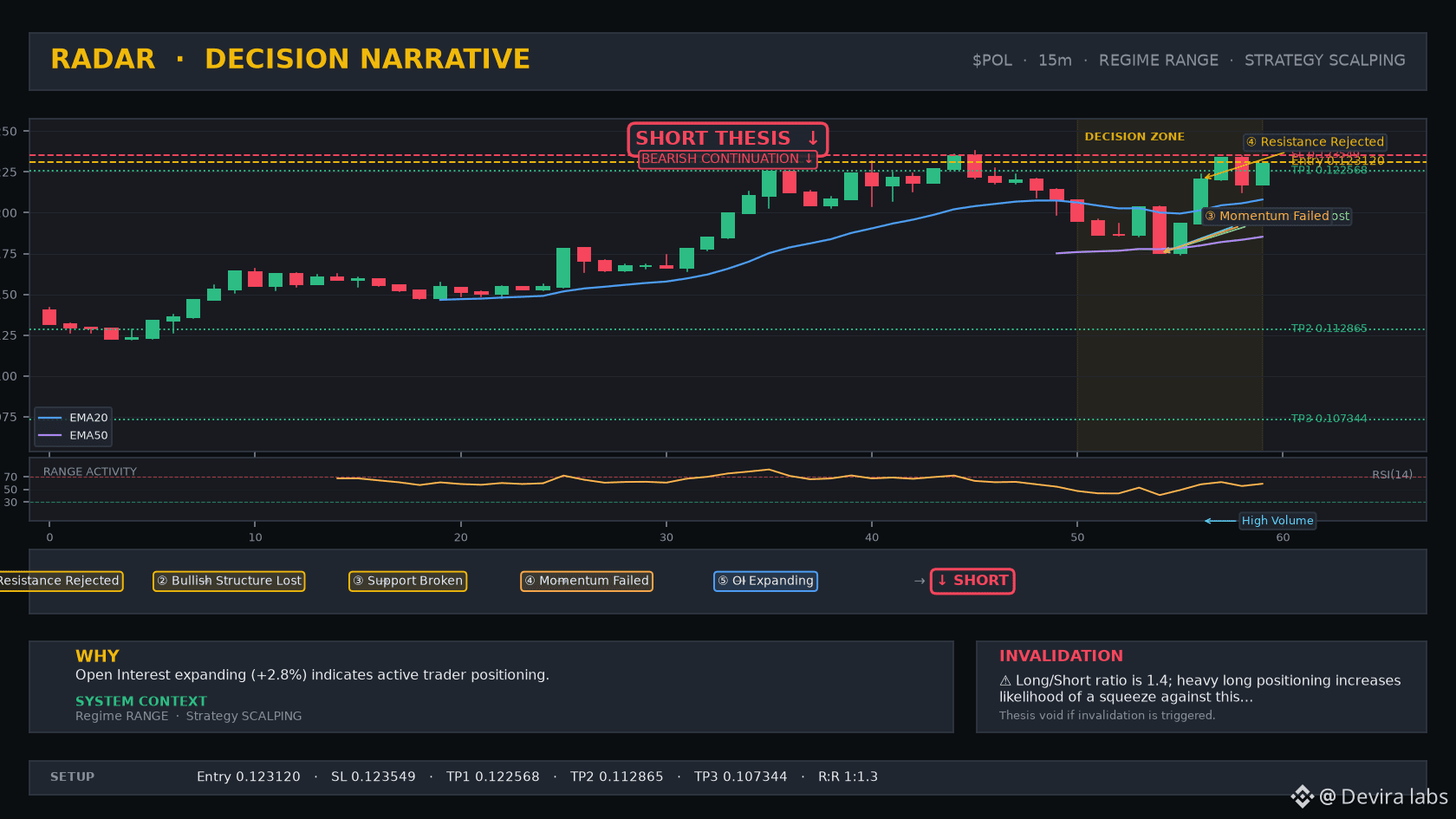Click 'Thesis void if invalidation is triggered.'
The width and height of the screenshot is (1456, 819).
pyautogui.click(x=1107, y=716)
